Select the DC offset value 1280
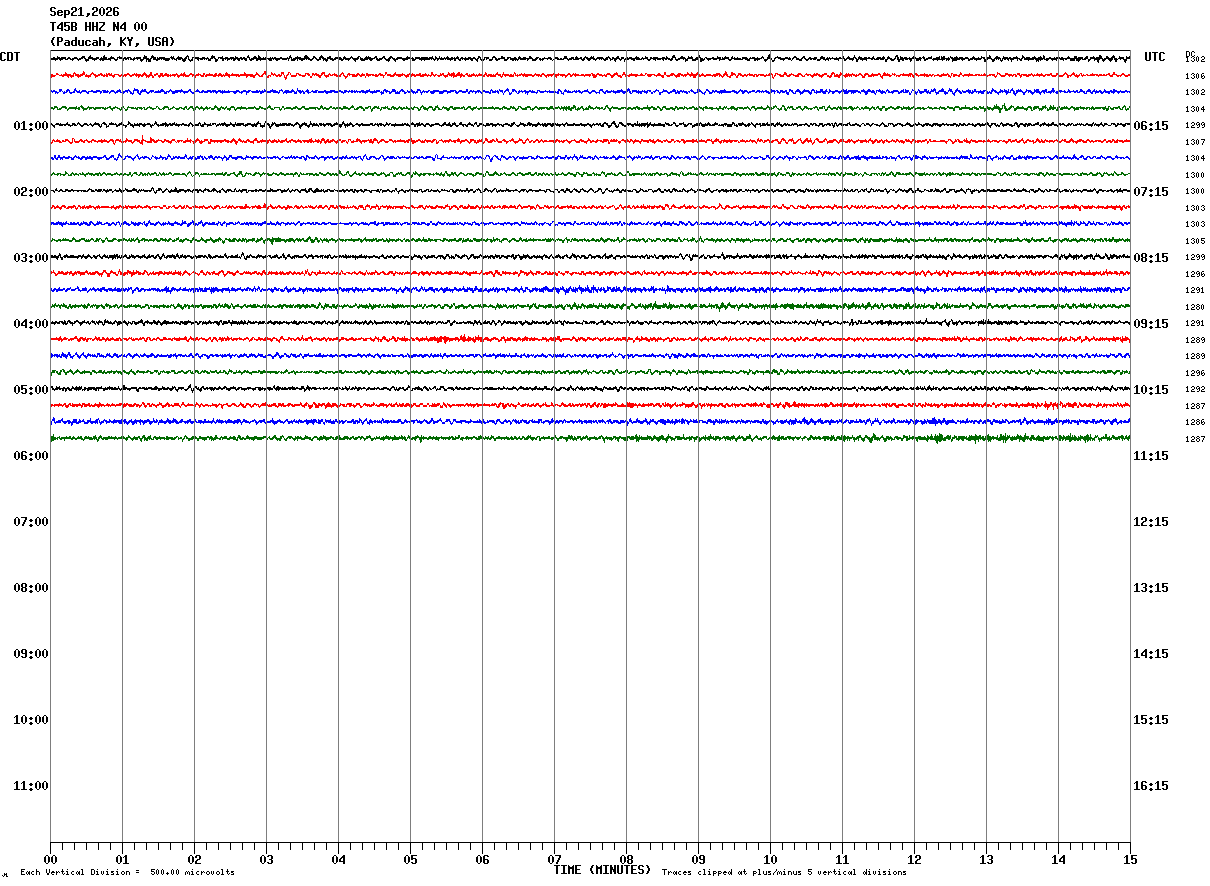This screenshot has height=886, width=1210. (x=1195, y=307)
